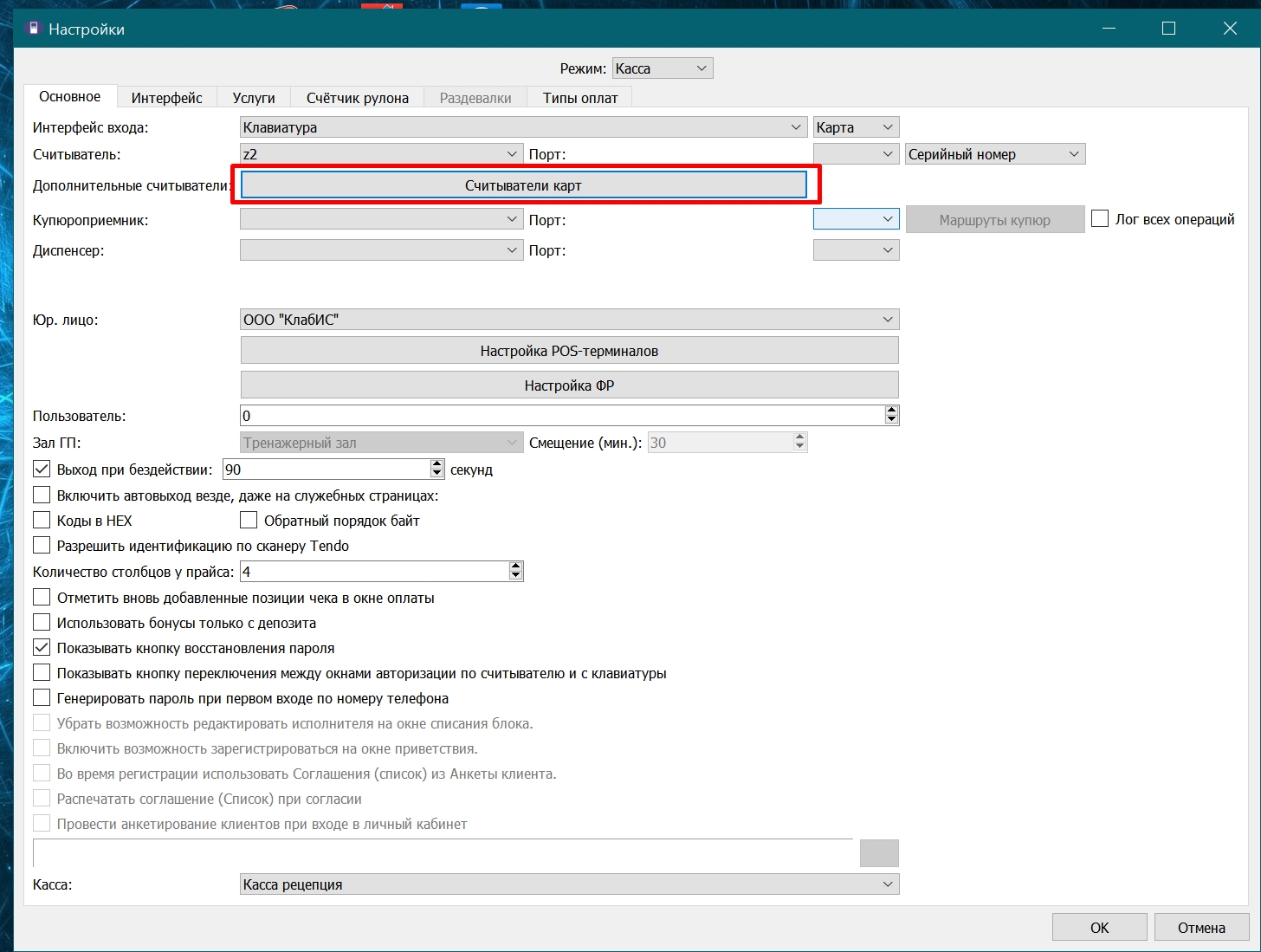Screen dimensions: 1261x952
Task: Uncheck Выход при бездействии checkbox
Action: 42,470
